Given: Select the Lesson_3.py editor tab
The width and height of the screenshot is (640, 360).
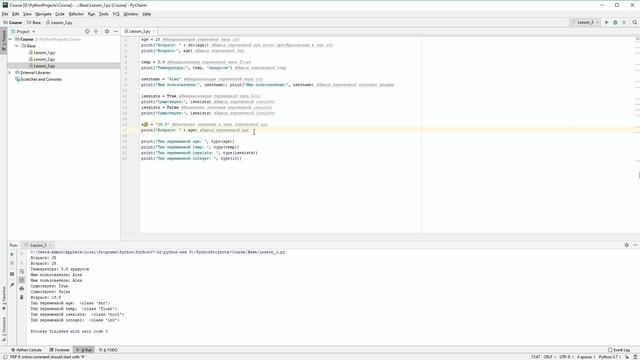Looking at the screenshot, I should [140, 31].
